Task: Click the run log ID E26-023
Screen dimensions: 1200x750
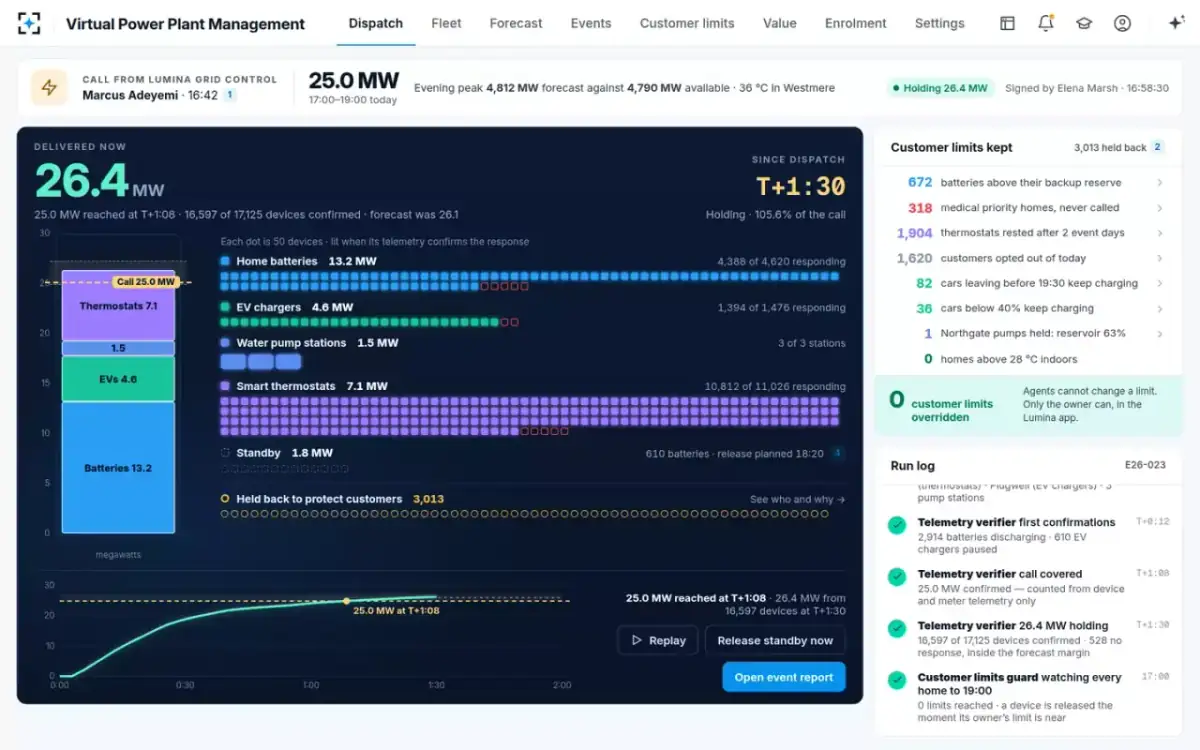Action: click(x=1145, y=465)
